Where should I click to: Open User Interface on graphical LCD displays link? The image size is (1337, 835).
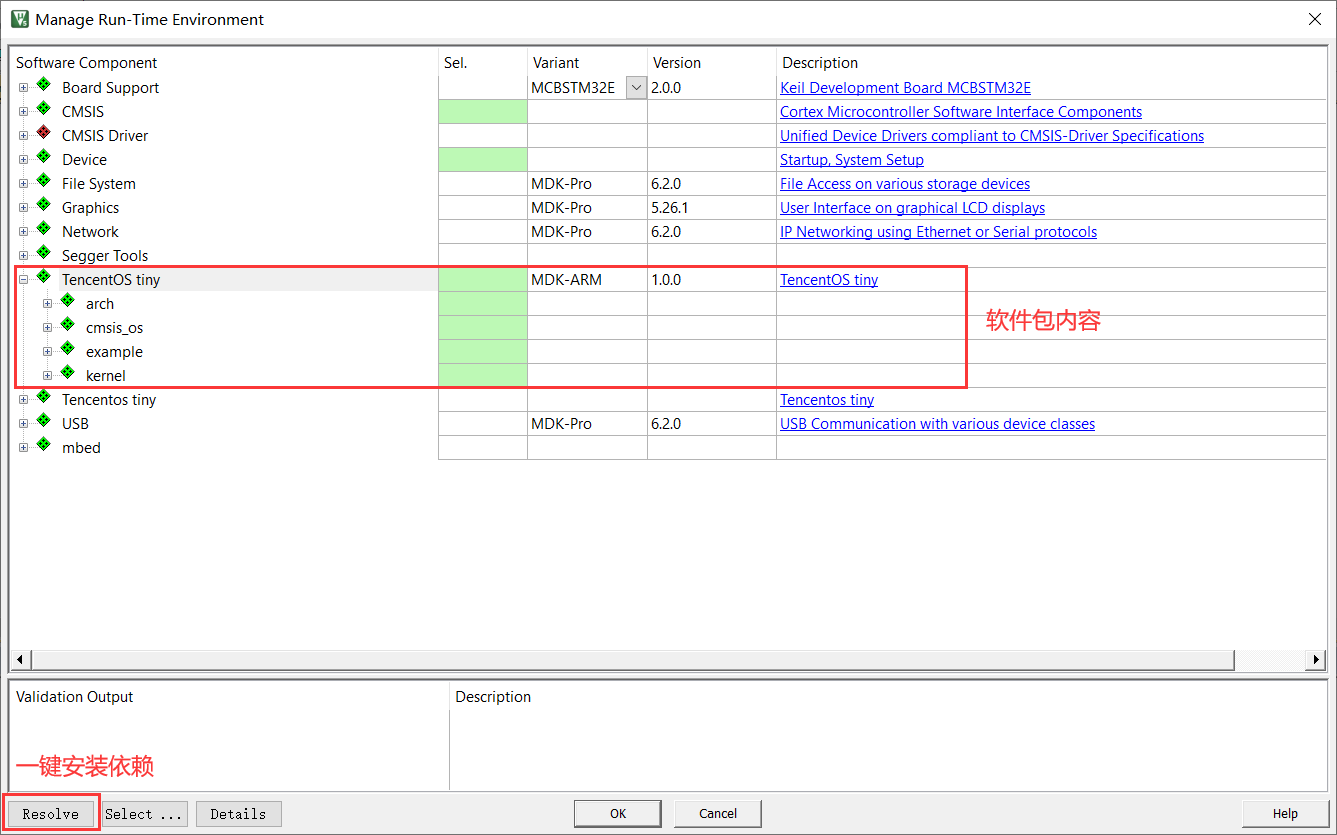coord(912,208)
